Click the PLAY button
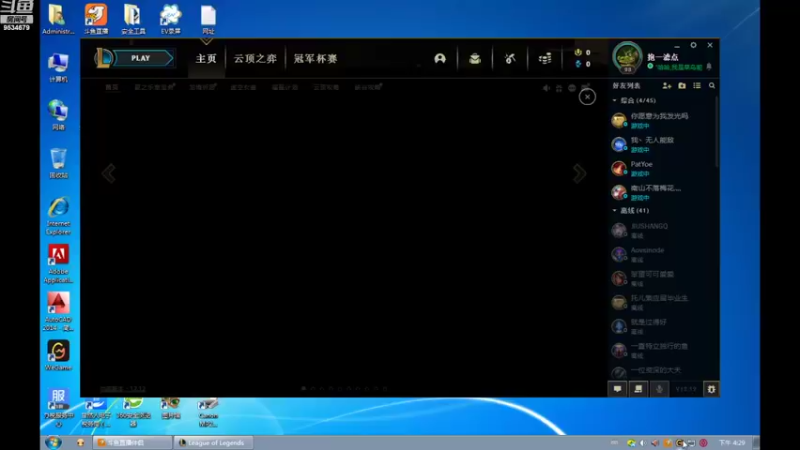This screenshot has width=800, height=450. 140,58
